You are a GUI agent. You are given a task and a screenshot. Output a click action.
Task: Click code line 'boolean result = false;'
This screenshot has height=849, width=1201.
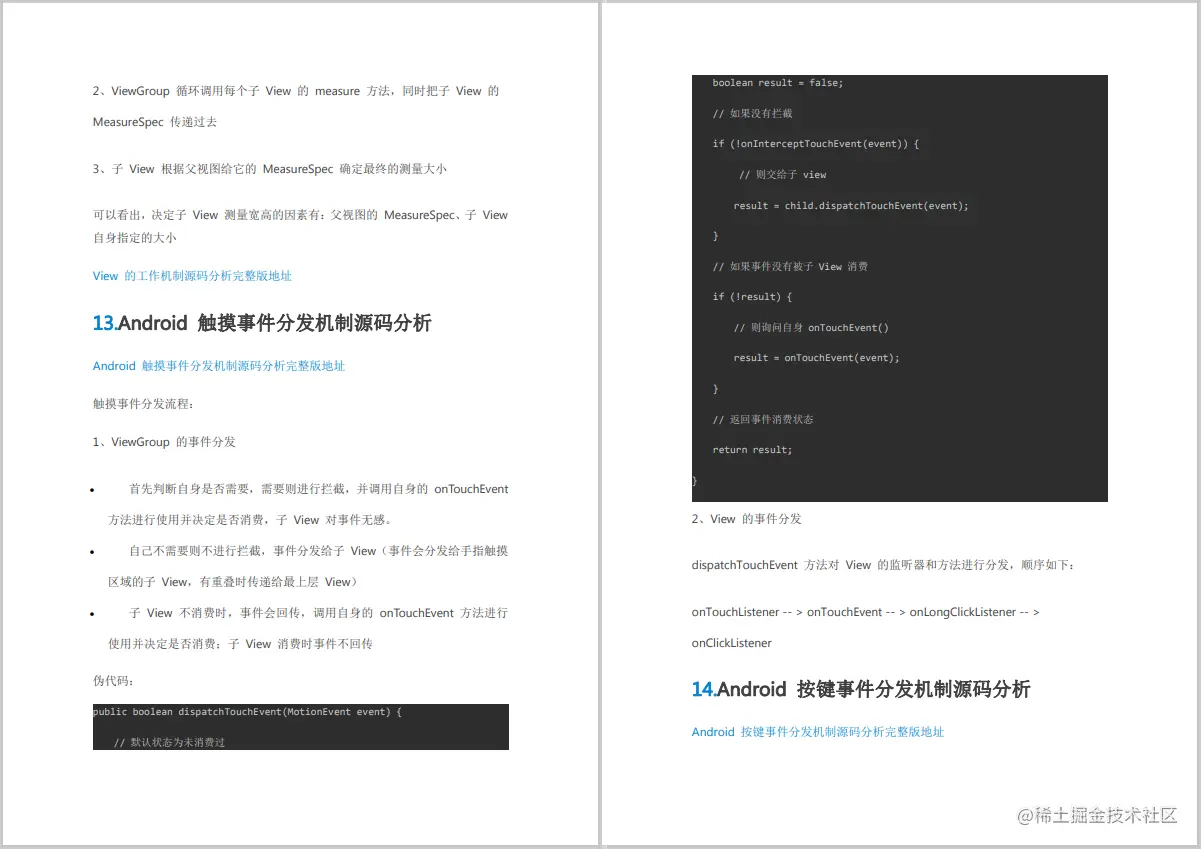[778, 83]
